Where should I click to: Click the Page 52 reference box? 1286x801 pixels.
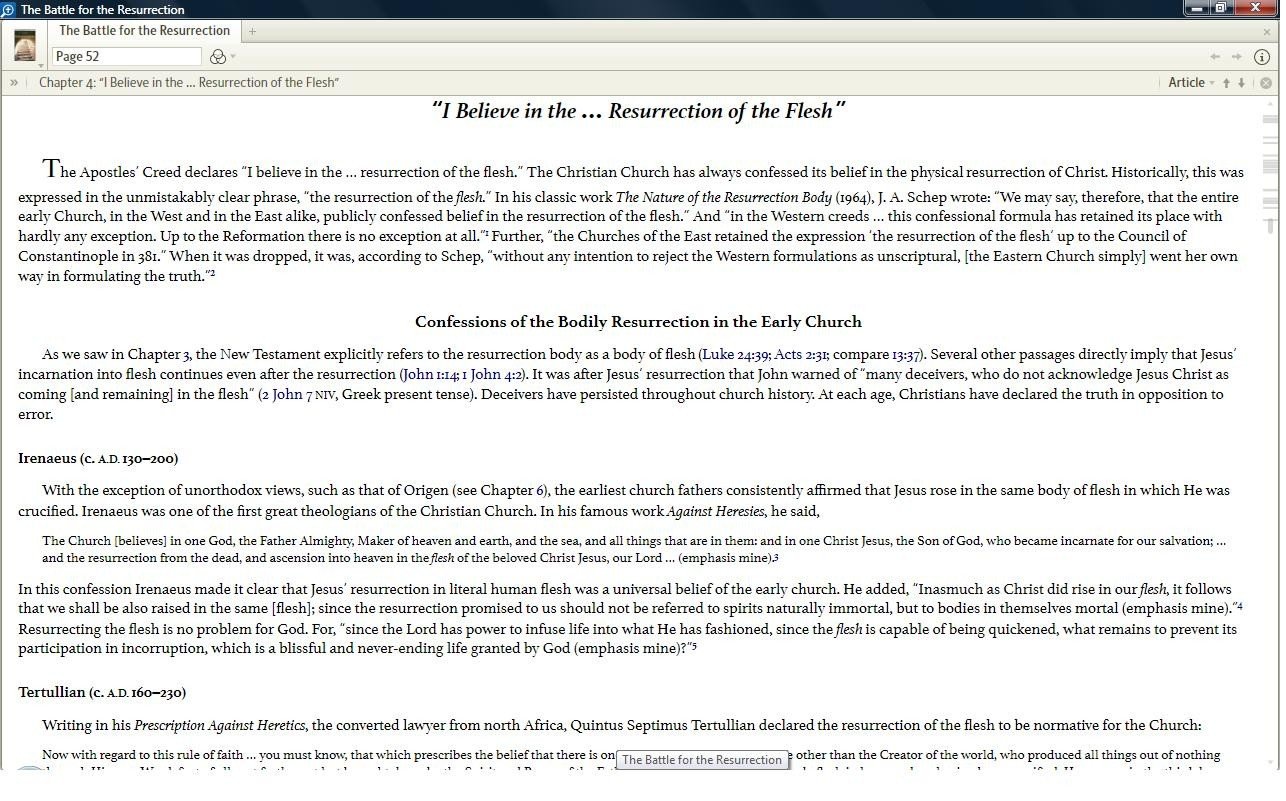127,57
